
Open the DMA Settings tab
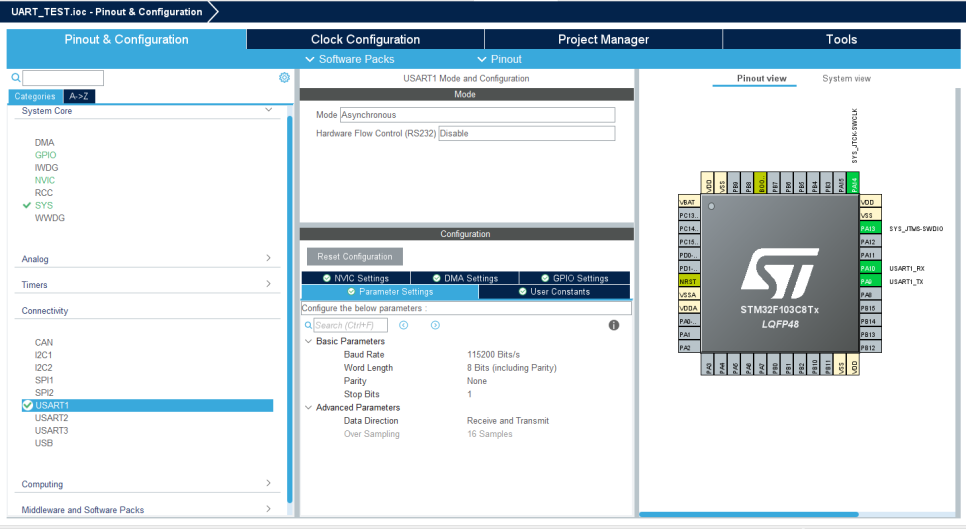[x=465, y=278]
